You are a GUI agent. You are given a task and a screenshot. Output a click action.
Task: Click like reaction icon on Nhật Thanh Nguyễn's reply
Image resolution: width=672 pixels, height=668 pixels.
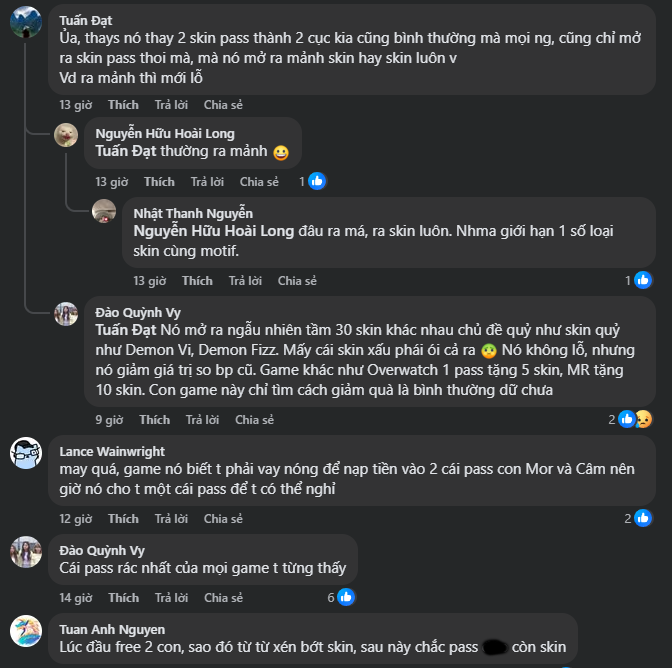[643, 280]
